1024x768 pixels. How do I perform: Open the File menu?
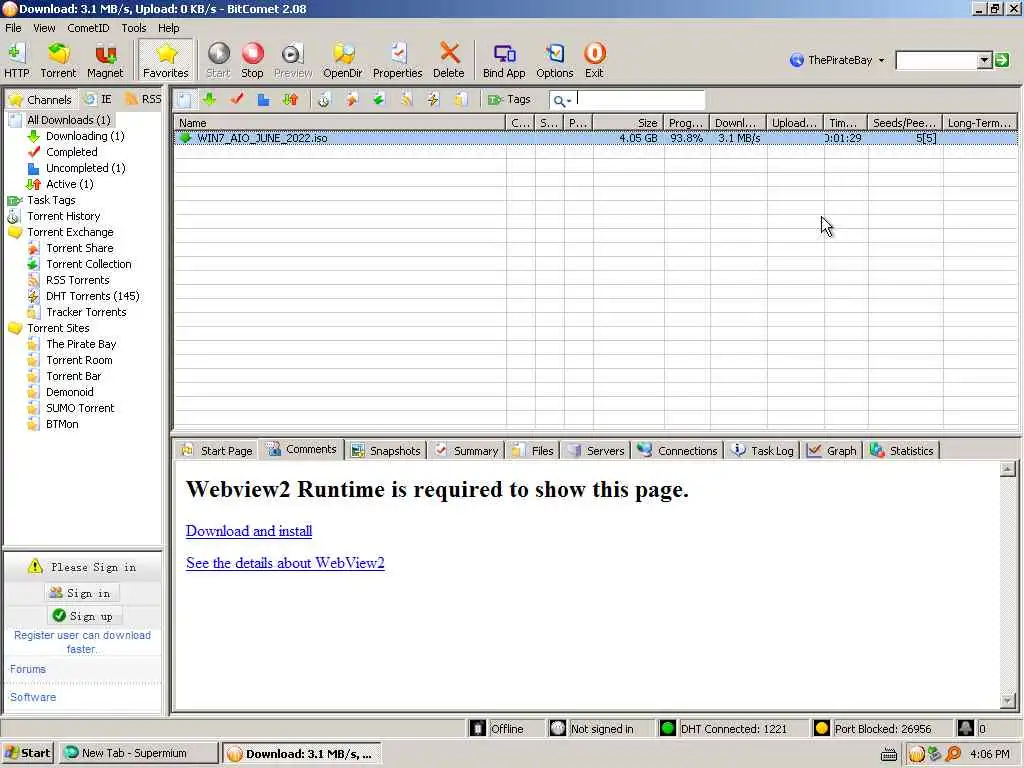click(x=13, y=28)
